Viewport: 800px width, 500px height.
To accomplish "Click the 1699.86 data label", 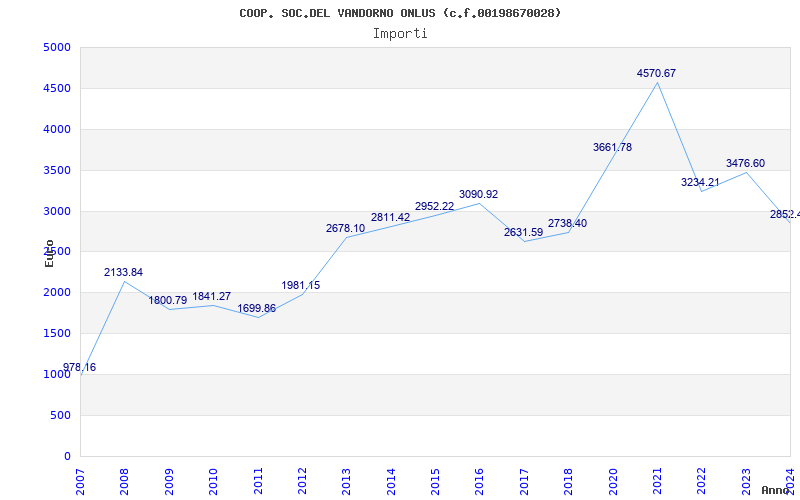I will point(257,309).
